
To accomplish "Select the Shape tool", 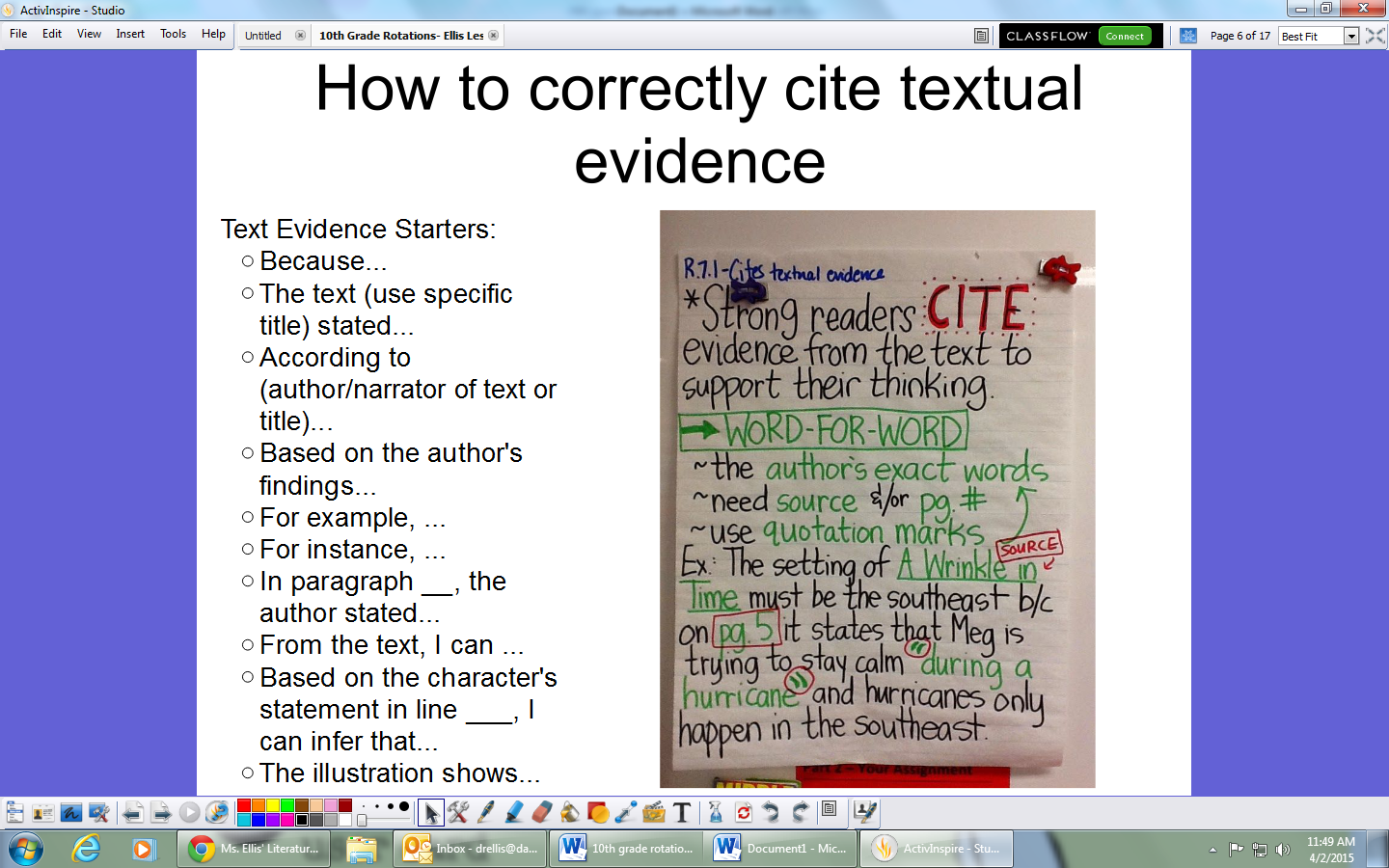I will pyautogui.click(x=598, y=813).
